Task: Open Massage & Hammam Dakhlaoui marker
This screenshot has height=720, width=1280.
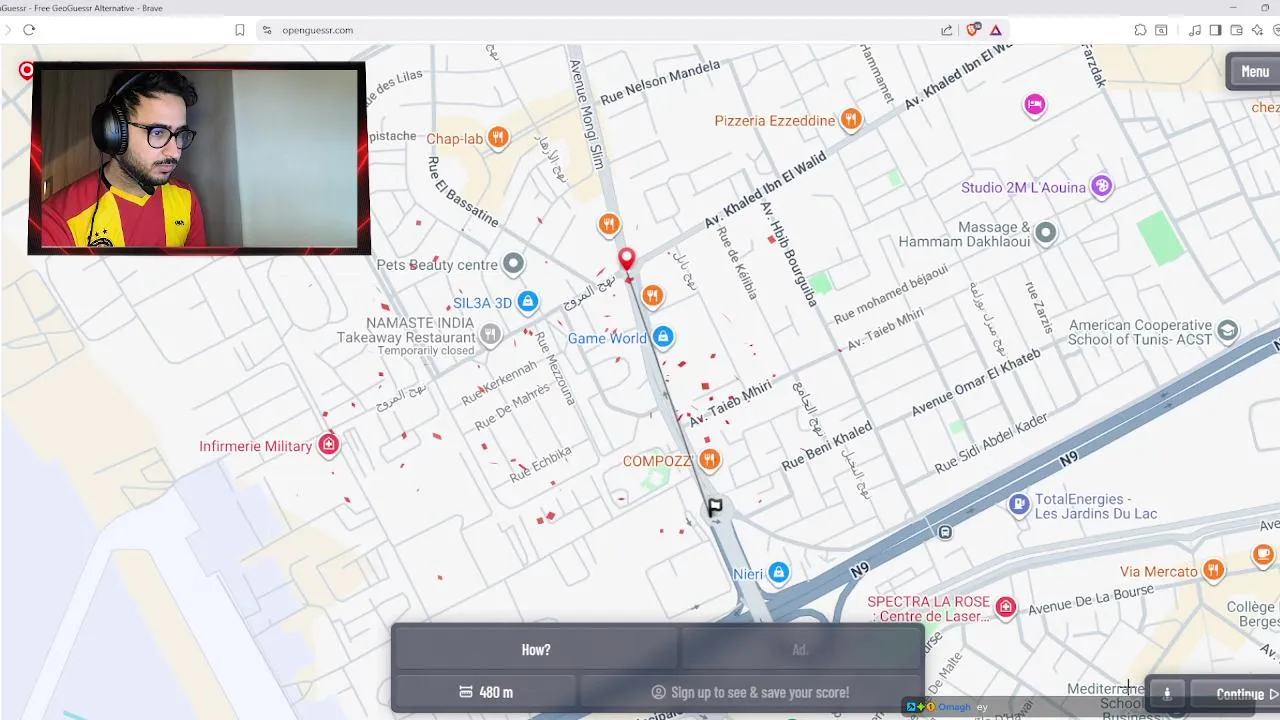Action: click(1045, 233)
